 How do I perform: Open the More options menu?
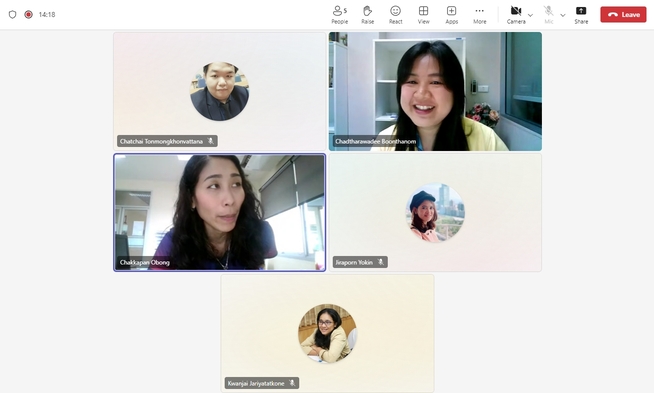point(480,15)
